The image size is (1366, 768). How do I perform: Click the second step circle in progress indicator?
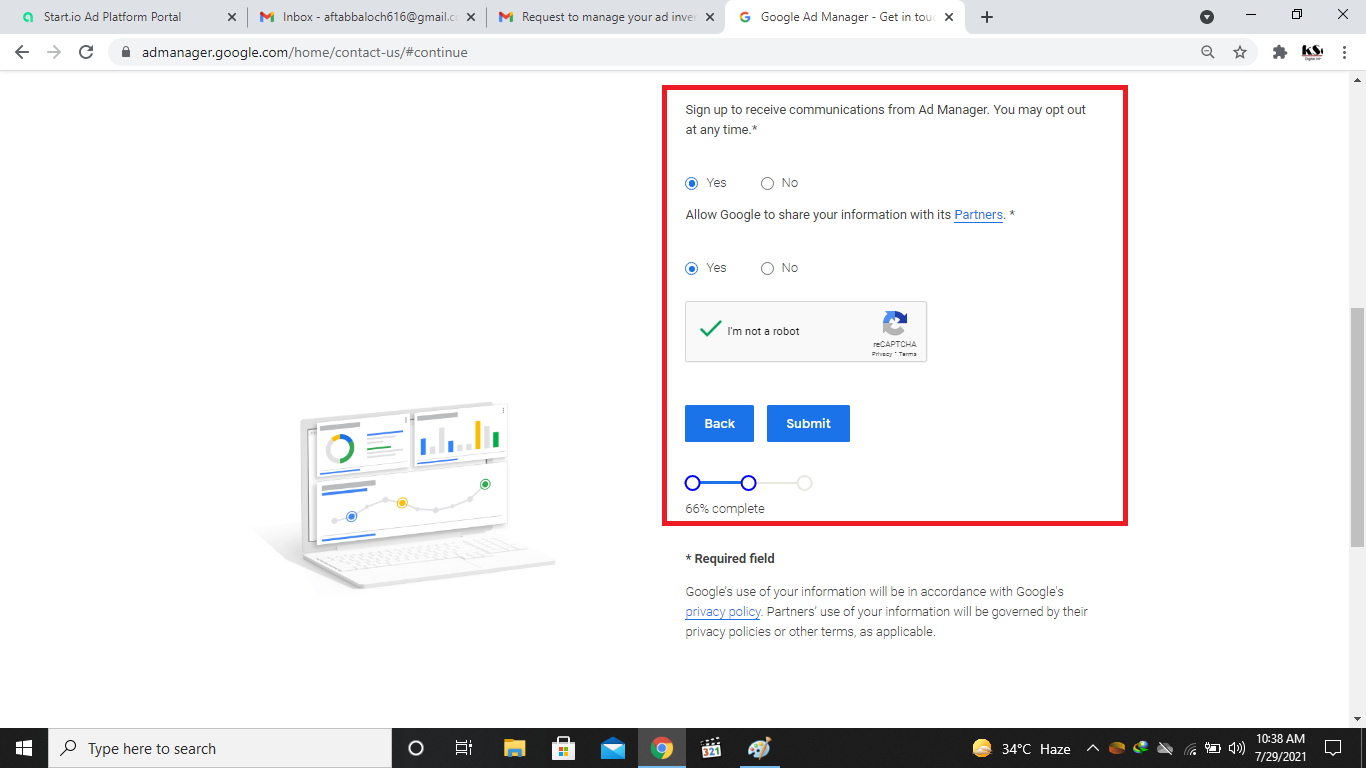tap(748, 483)
